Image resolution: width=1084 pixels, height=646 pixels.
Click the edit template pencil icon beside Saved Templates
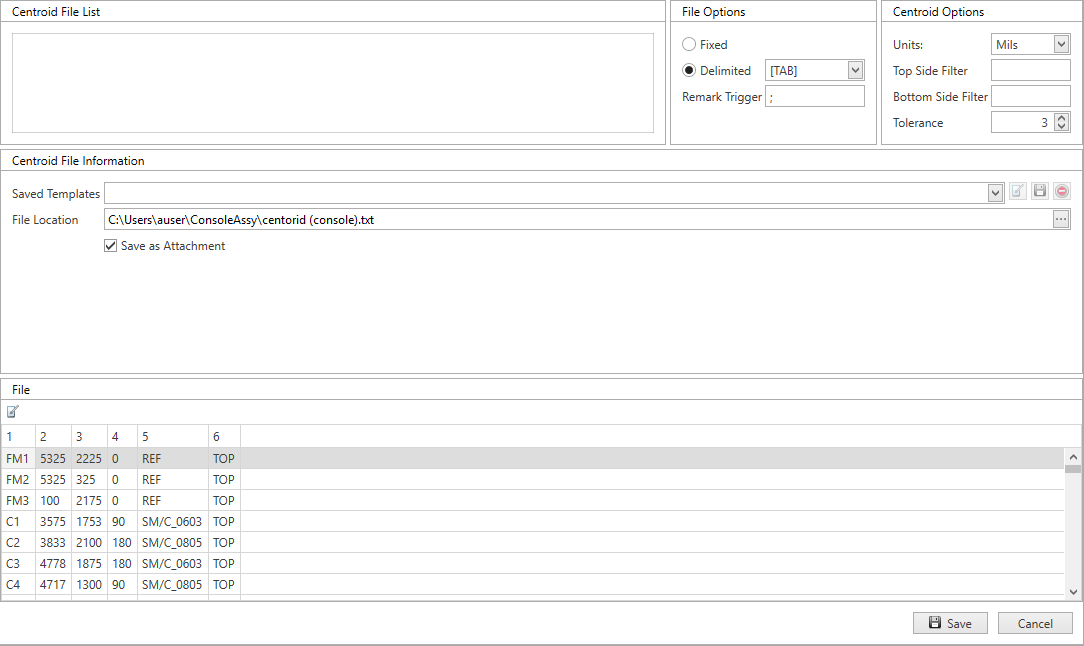[x=1017, y=191]
